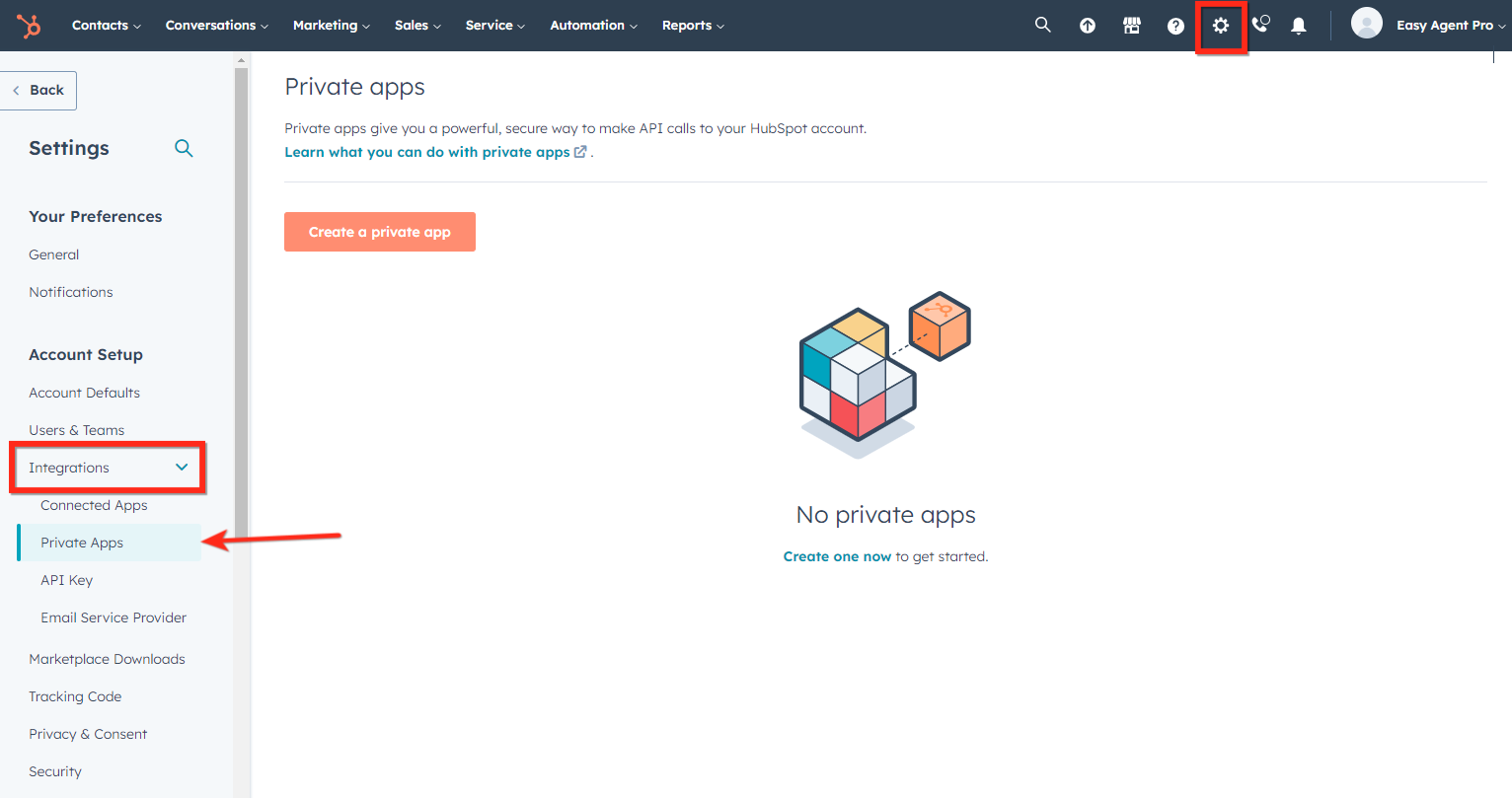Open the Help question mark icon
Image resolution: width=1512 pixels, height=798 pixels.
(1175, 26)
